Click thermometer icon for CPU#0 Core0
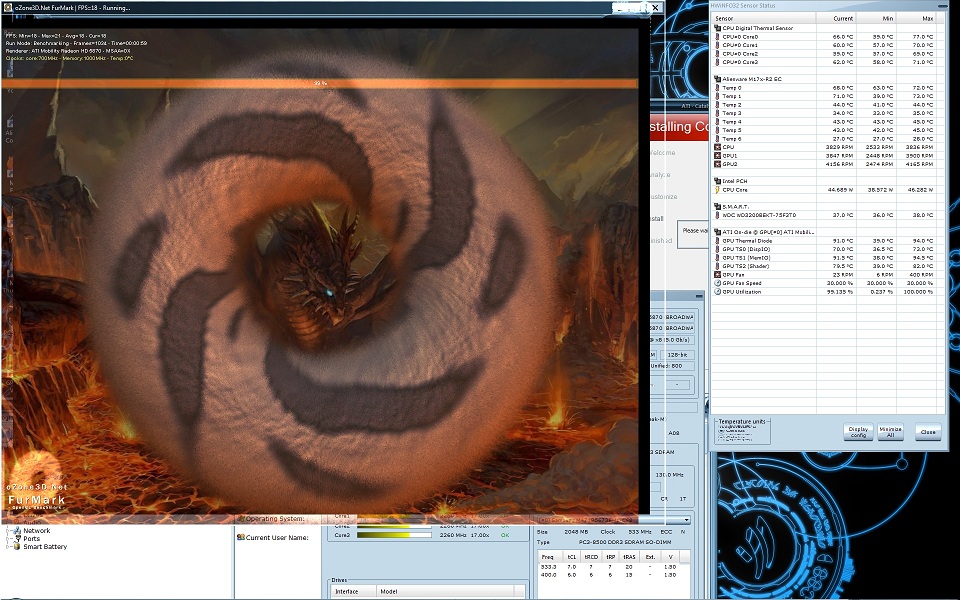The width and height of the screenshot is (960, 600). point(718,37)
